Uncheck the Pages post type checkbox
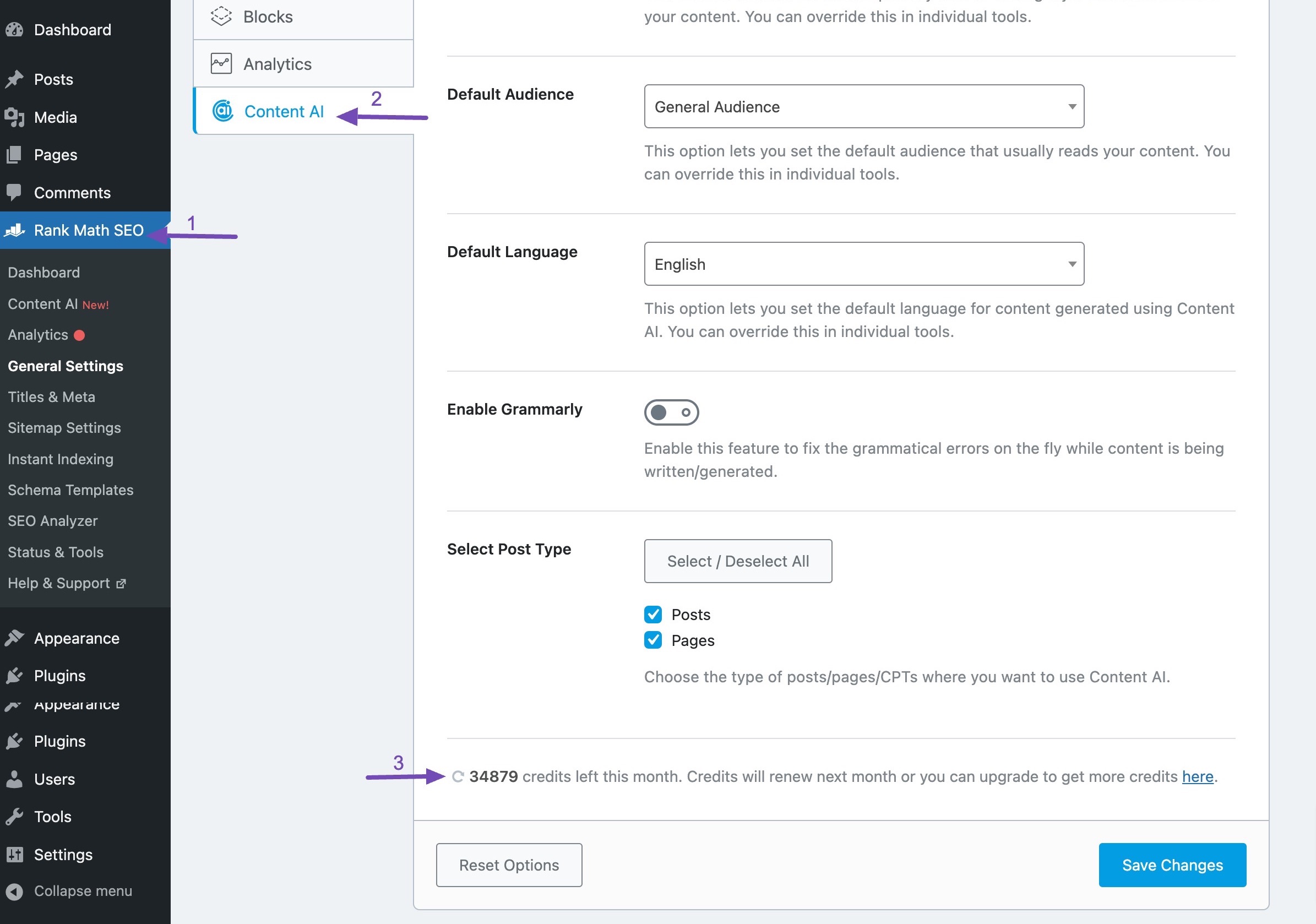This screenshot has height=924, width=1316. tap(653, 640)
